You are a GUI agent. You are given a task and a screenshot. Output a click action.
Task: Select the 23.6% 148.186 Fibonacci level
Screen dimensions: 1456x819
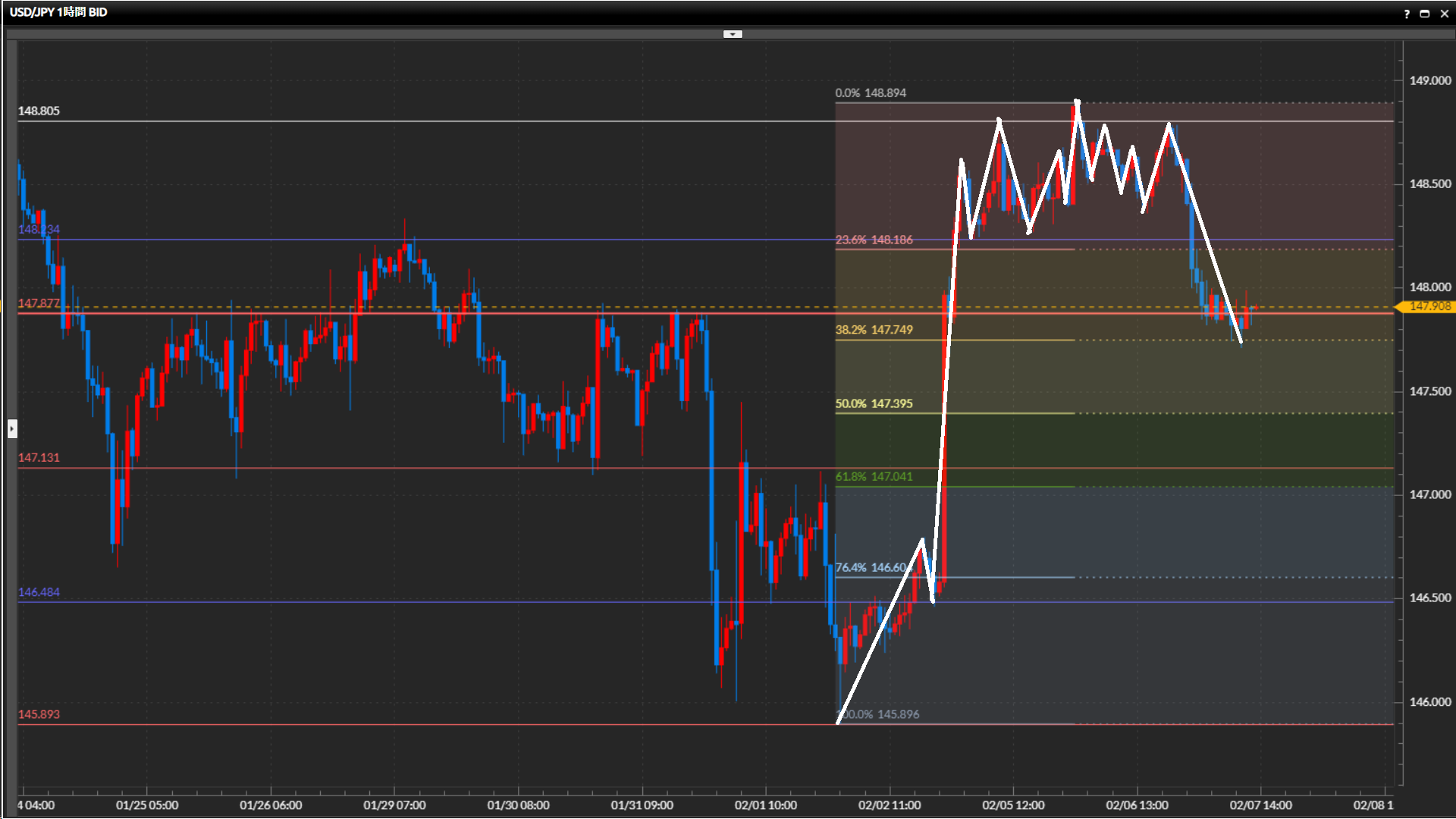click(x=874, y=240)
